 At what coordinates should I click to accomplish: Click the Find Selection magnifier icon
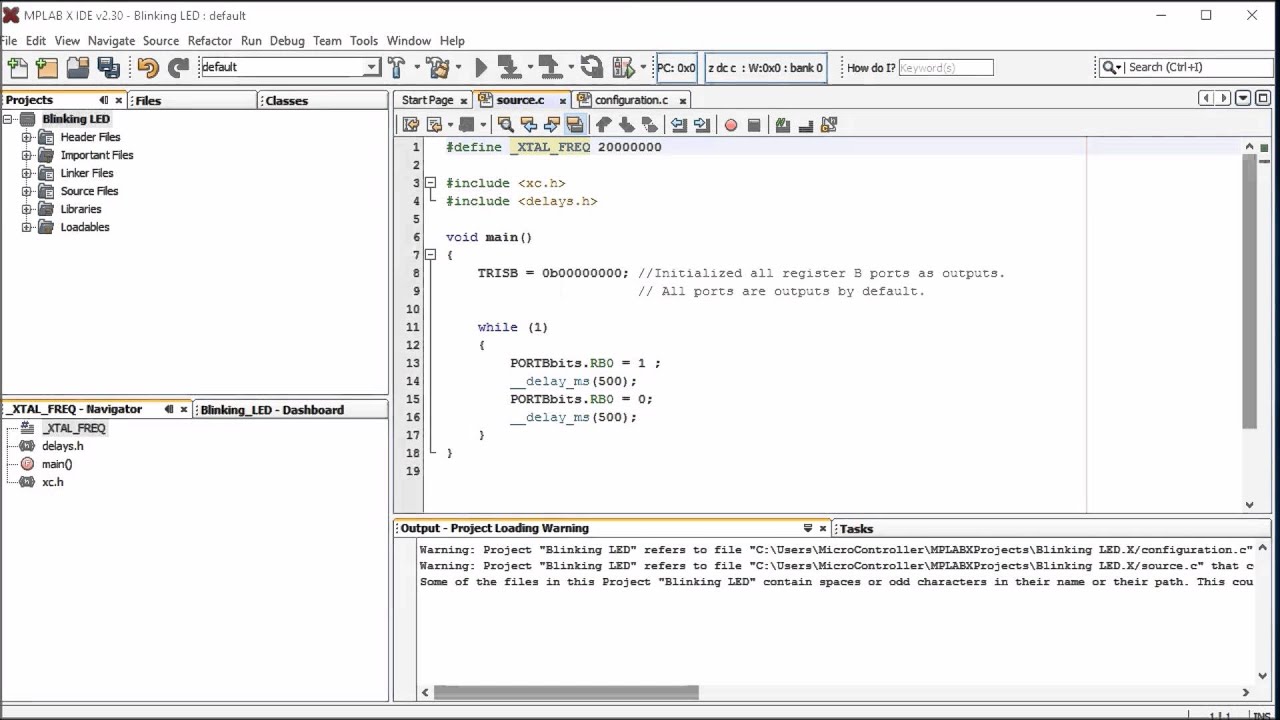point(505,125)
